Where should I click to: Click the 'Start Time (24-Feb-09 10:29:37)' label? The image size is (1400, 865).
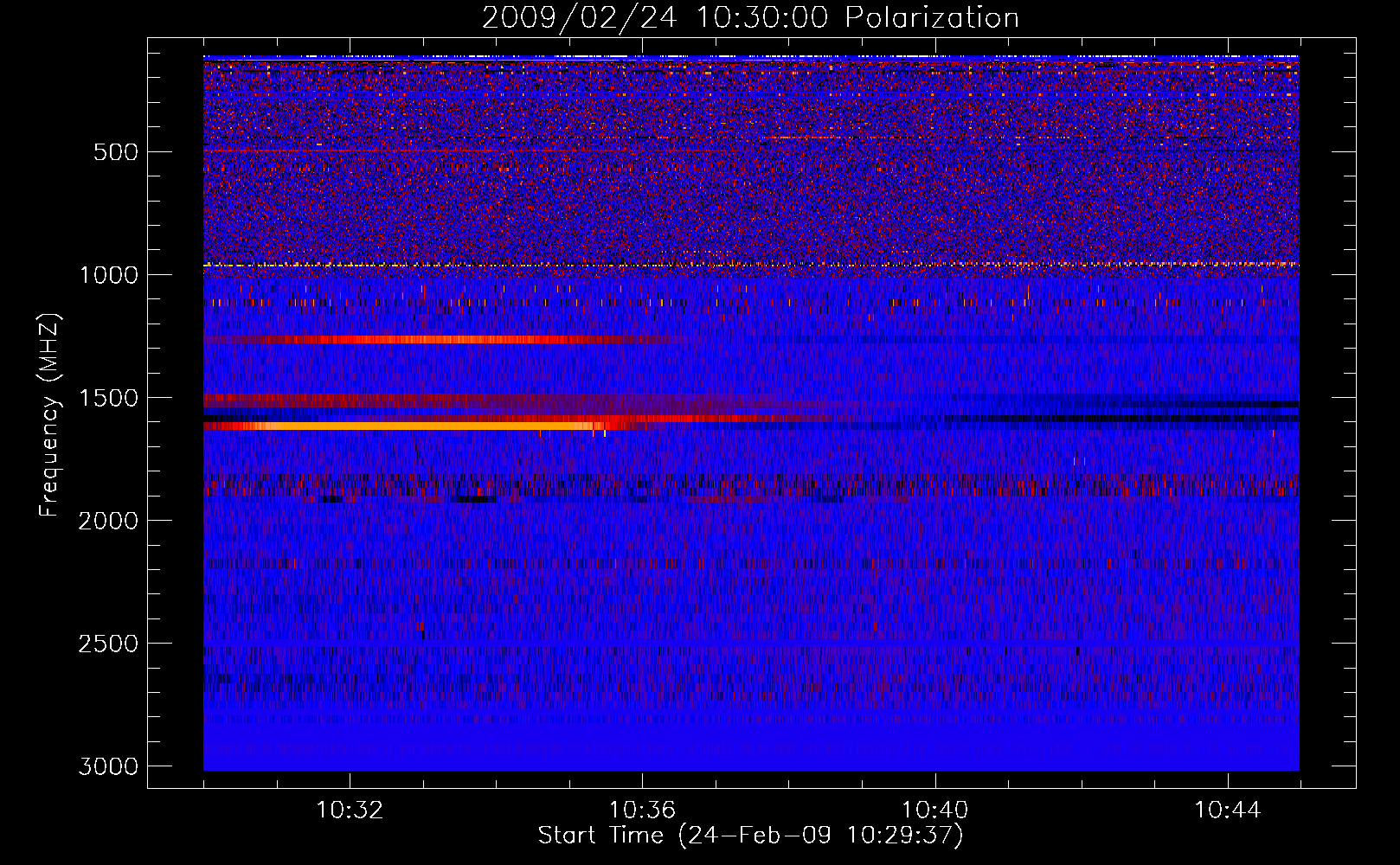(750, 836)
